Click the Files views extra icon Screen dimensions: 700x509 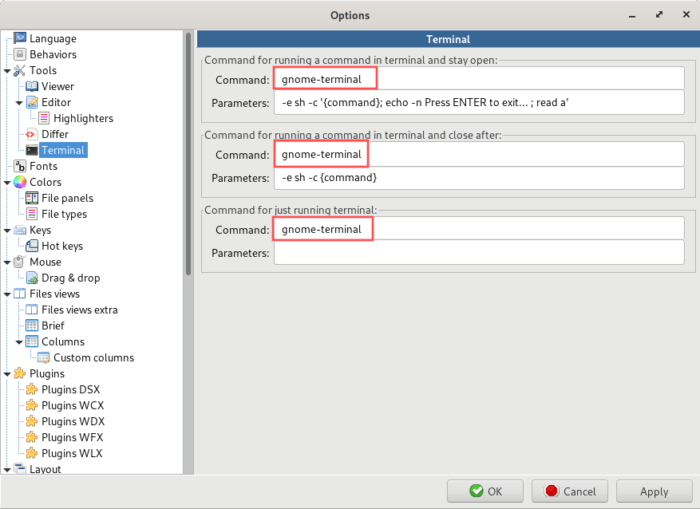click(32, 309)
